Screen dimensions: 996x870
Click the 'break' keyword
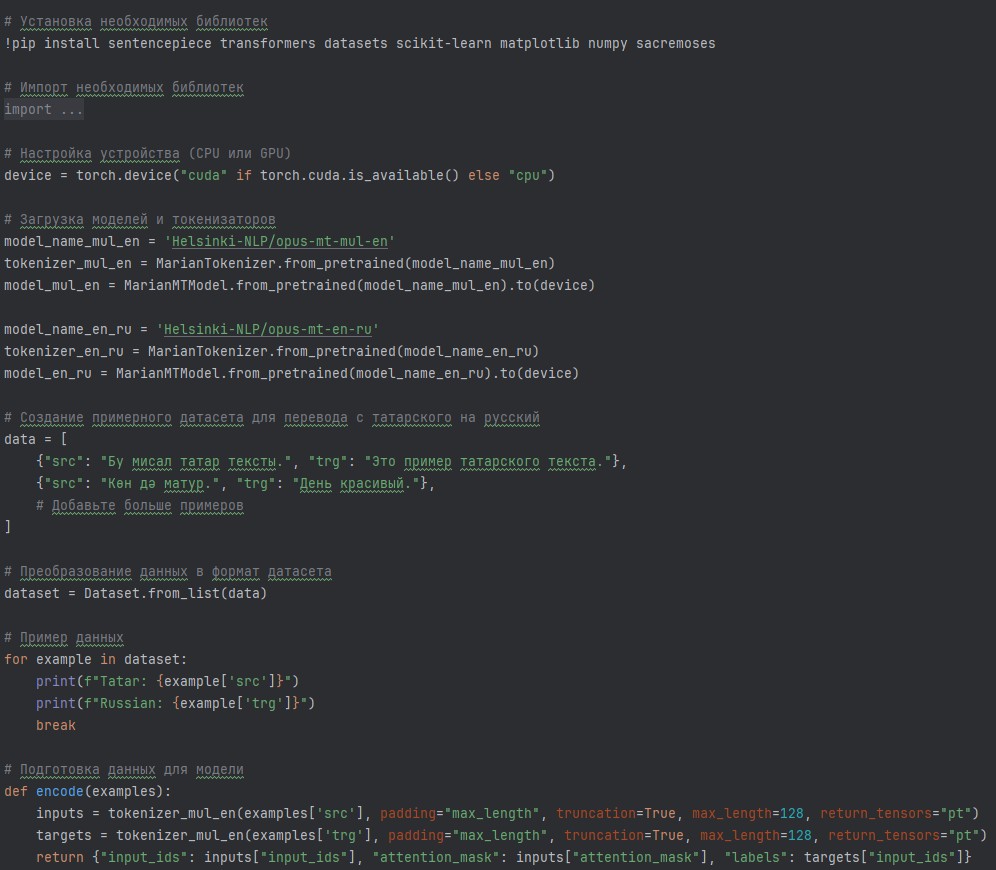coord(56,726)
